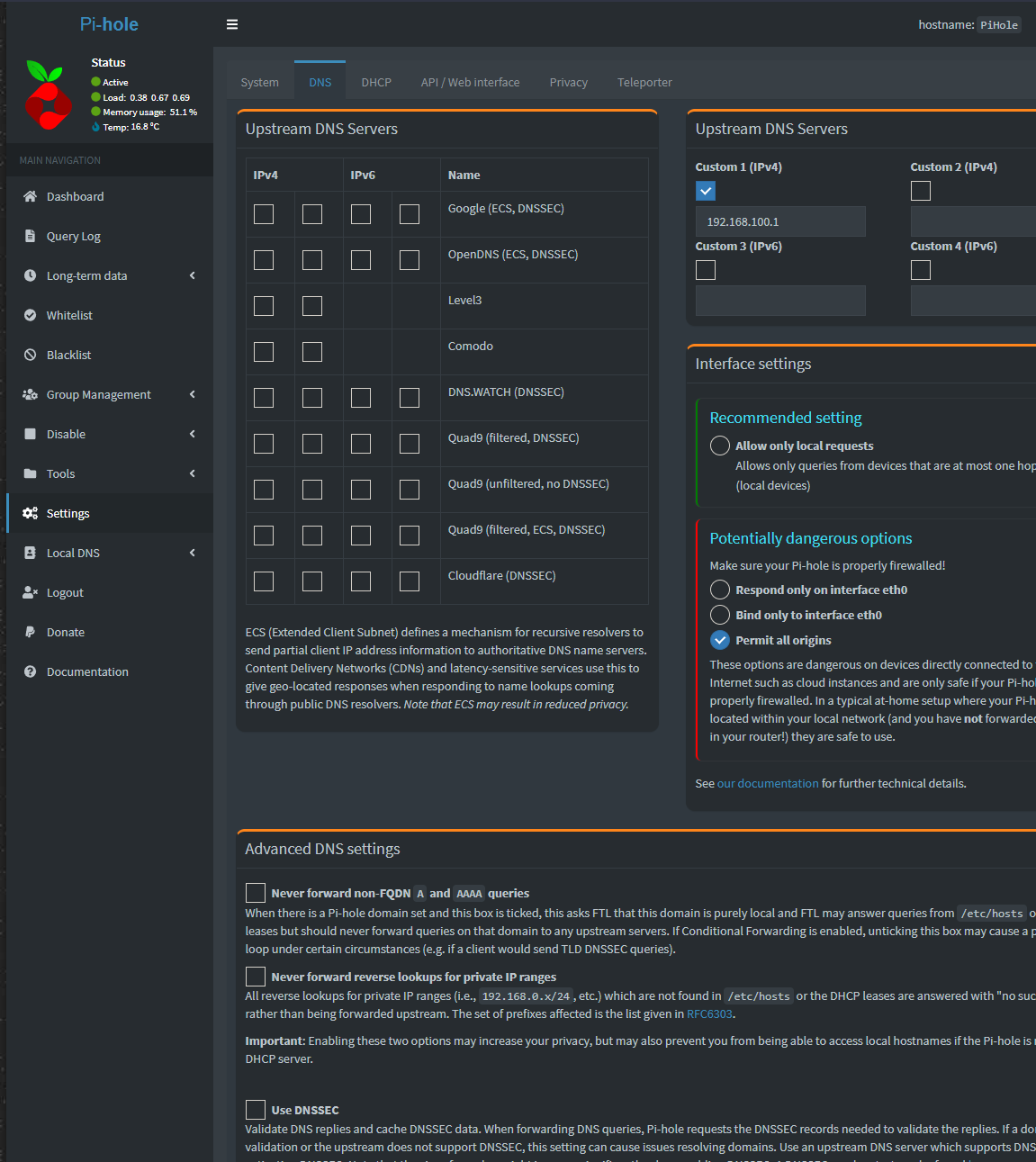The width and height of the screenshot is (1036, 1162).
Task: Check the Custom 4 (IPv6) checkbox
Action: pos(921,270)
